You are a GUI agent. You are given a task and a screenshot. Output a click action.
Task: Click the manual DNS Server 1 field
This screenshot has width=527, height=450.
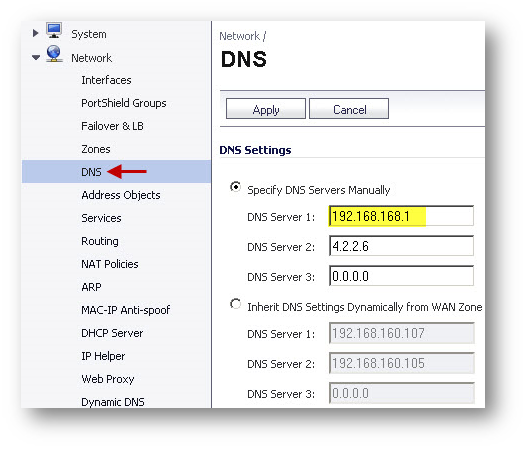tap(401, 216)
